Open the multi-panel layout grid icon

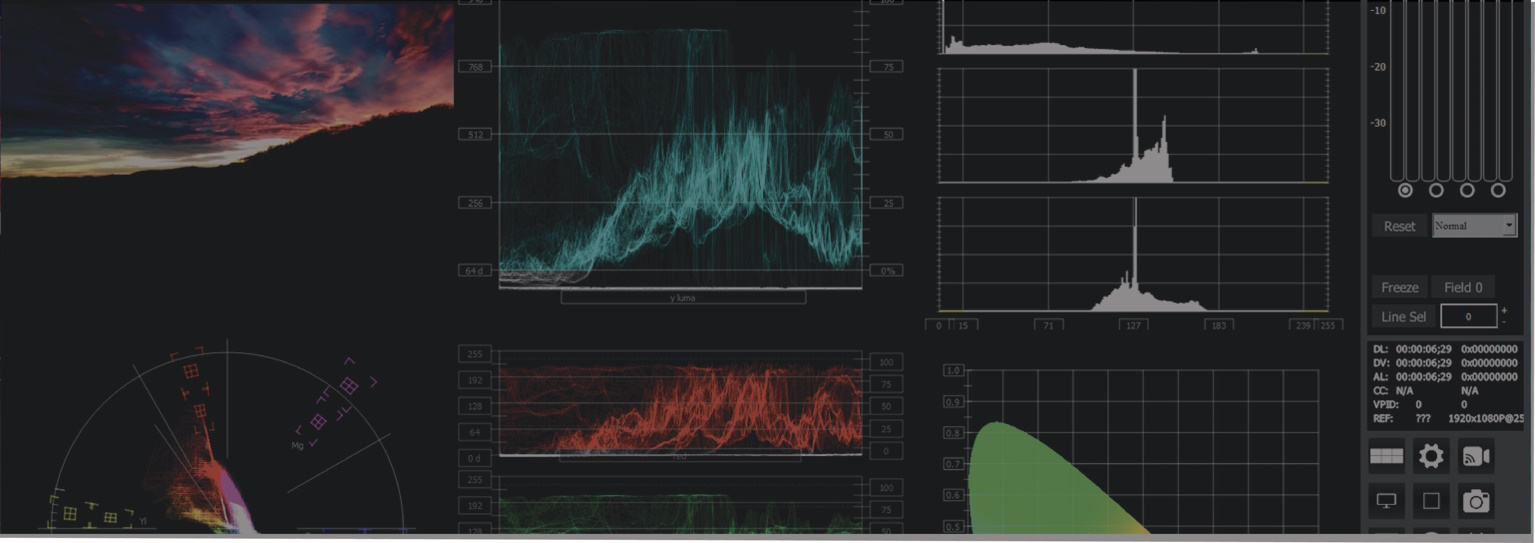pyautogui.click(x=1387, y=456)
